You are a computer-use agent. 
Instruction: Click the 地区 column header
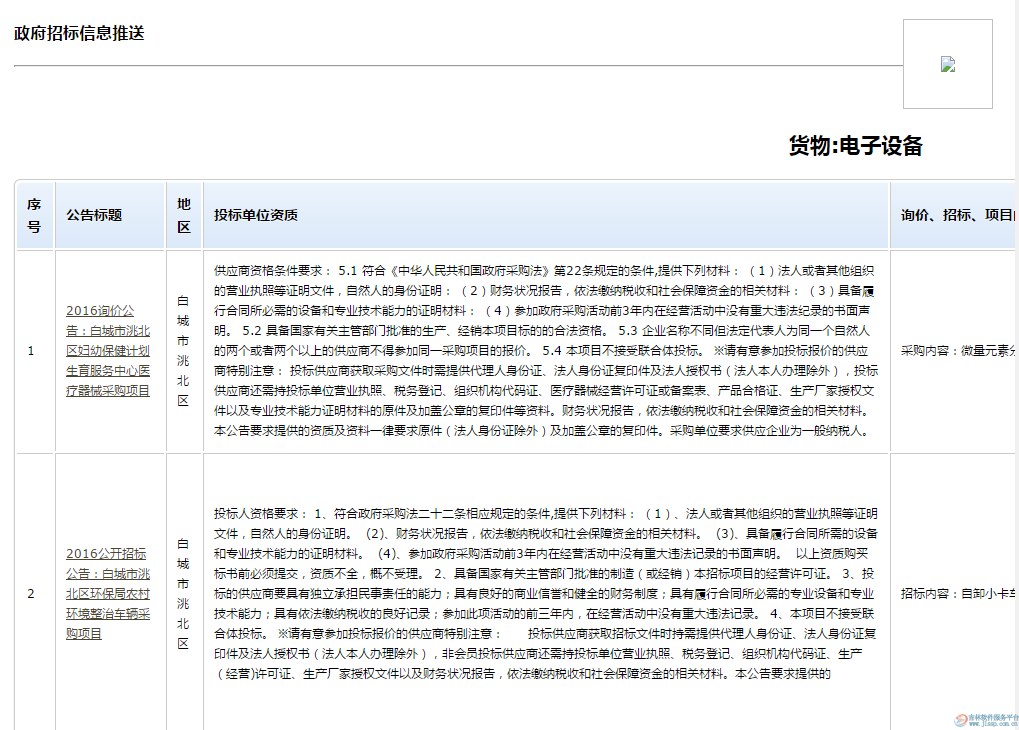(183, 215)
